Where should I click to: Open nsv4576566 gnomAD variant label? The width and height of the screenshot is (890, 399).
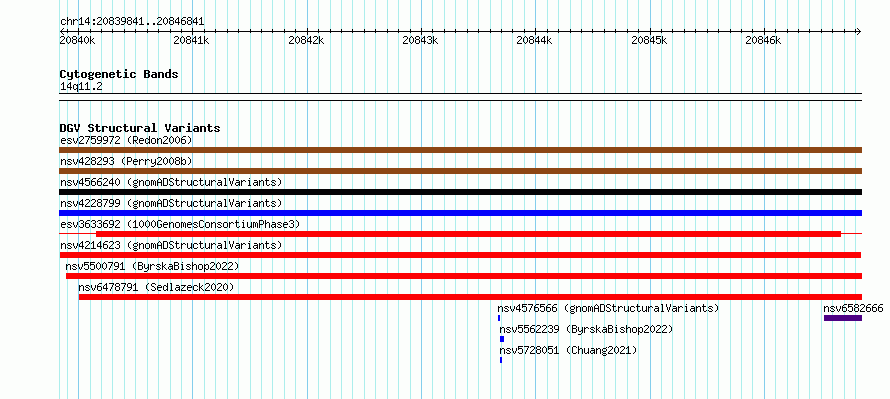(608, 308)
